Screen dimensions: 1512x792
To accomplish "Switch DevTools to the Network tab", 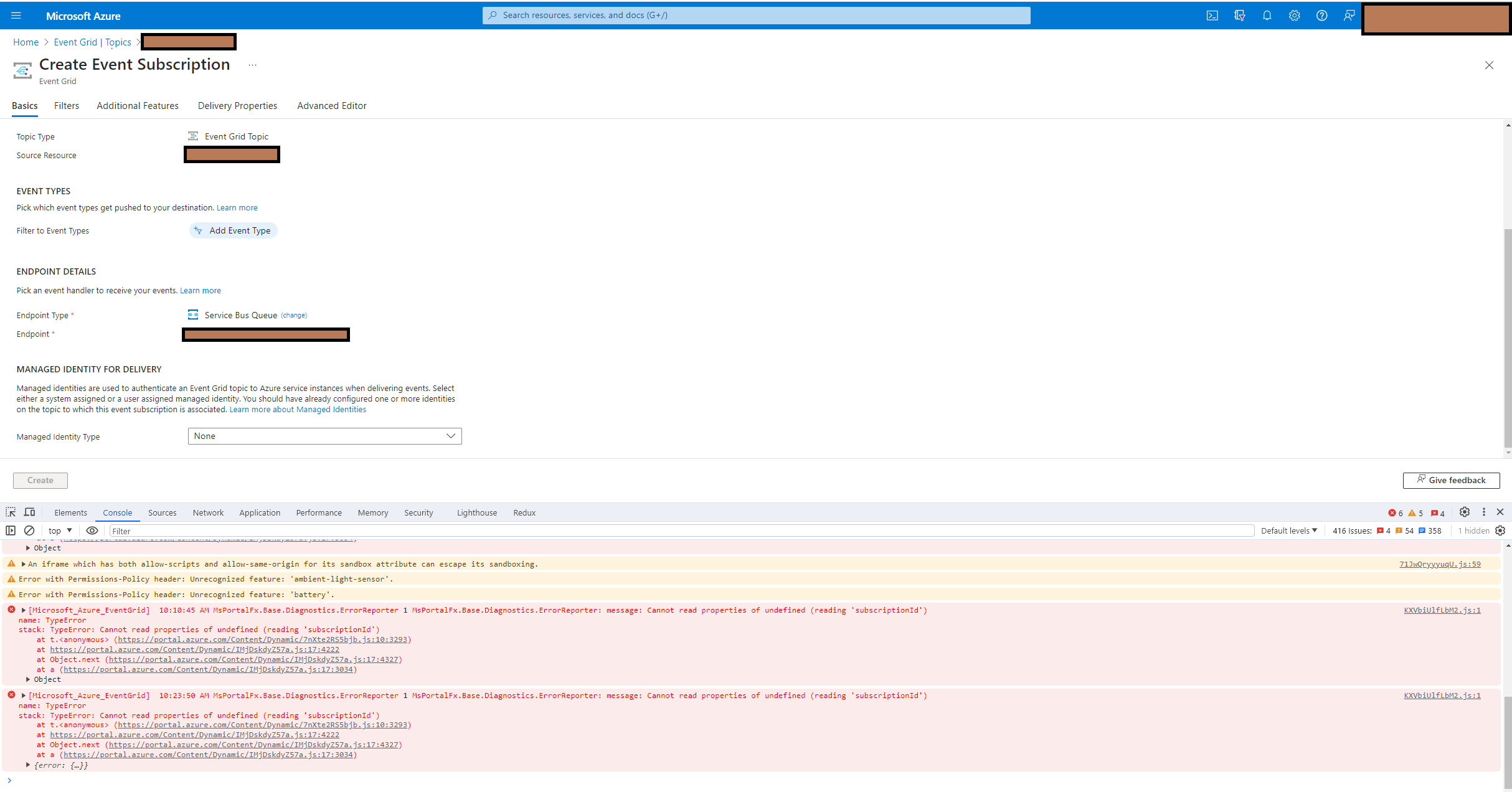I will point(208,513).
